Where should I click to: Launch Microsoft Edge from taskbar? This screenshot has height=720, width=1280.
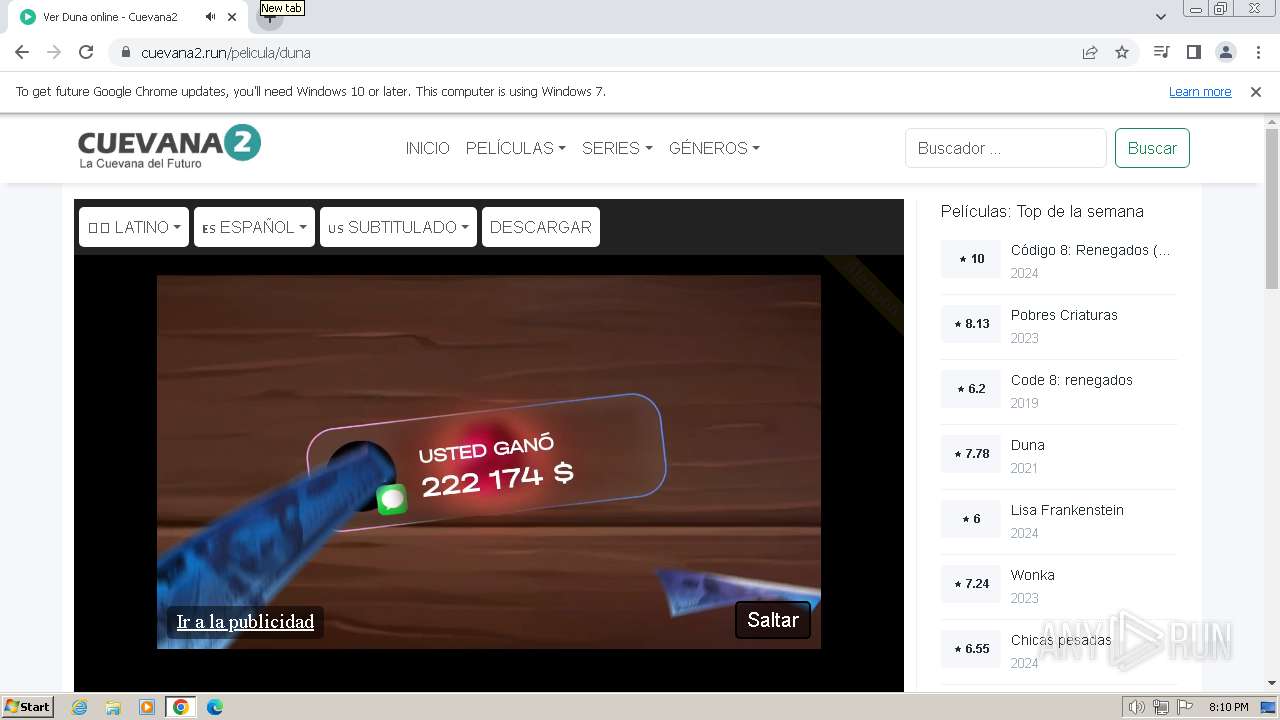tap(214, 707)
